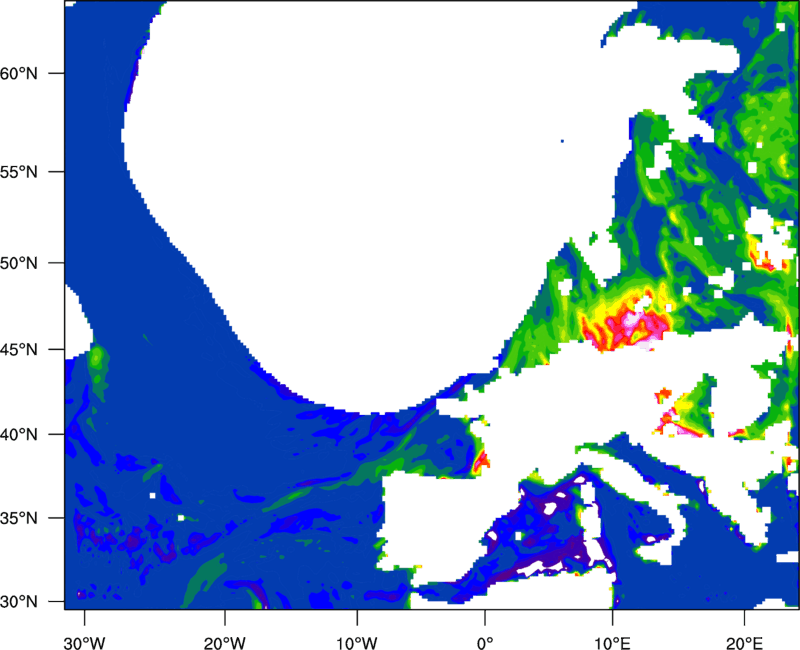Click the 40°N latitude label
Viewport: 800px width, 650px height.
[19, 435]
